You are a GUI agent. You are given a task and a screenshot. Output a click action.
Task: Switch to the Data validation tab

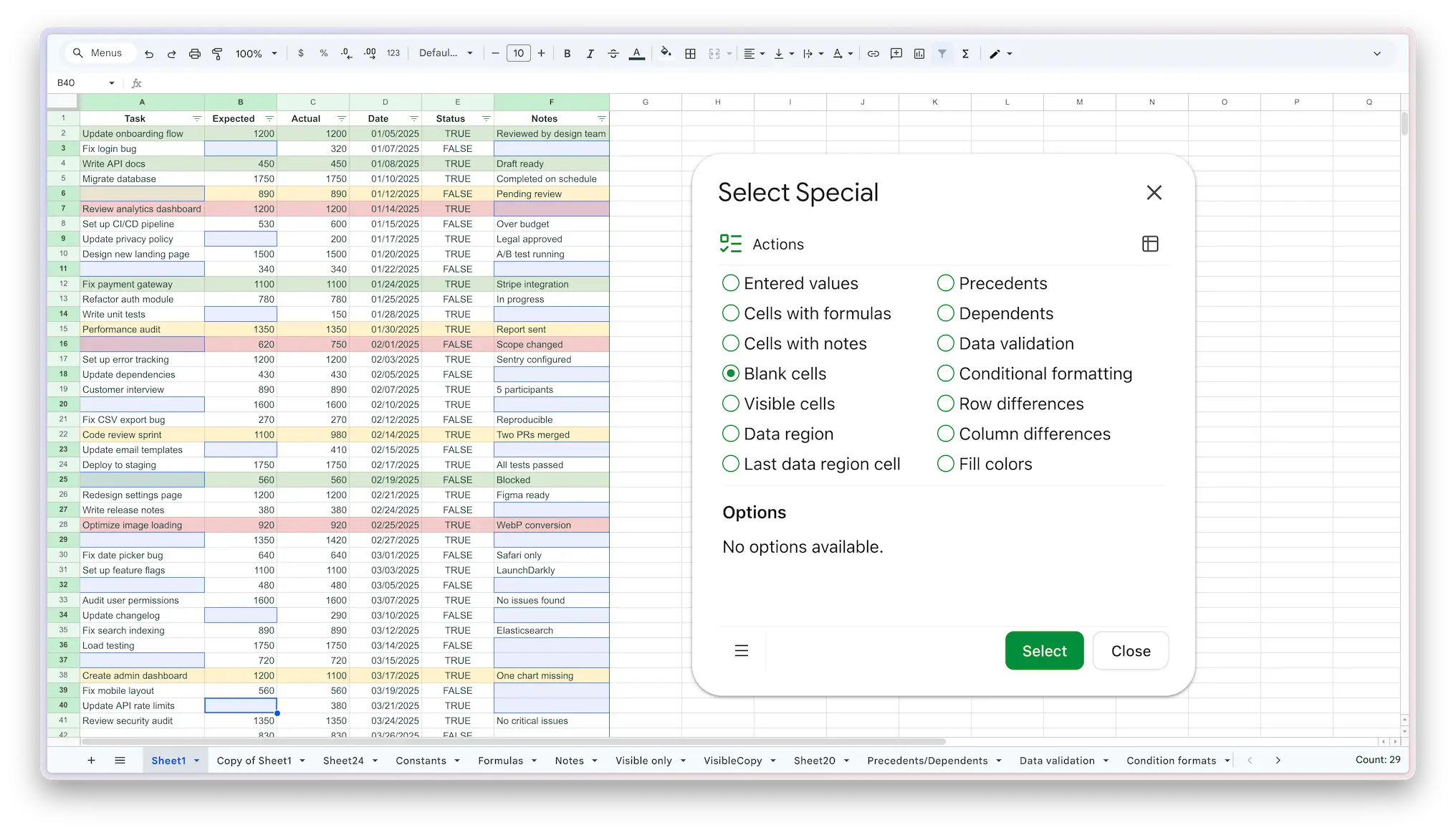click(x=1057, y=761)
